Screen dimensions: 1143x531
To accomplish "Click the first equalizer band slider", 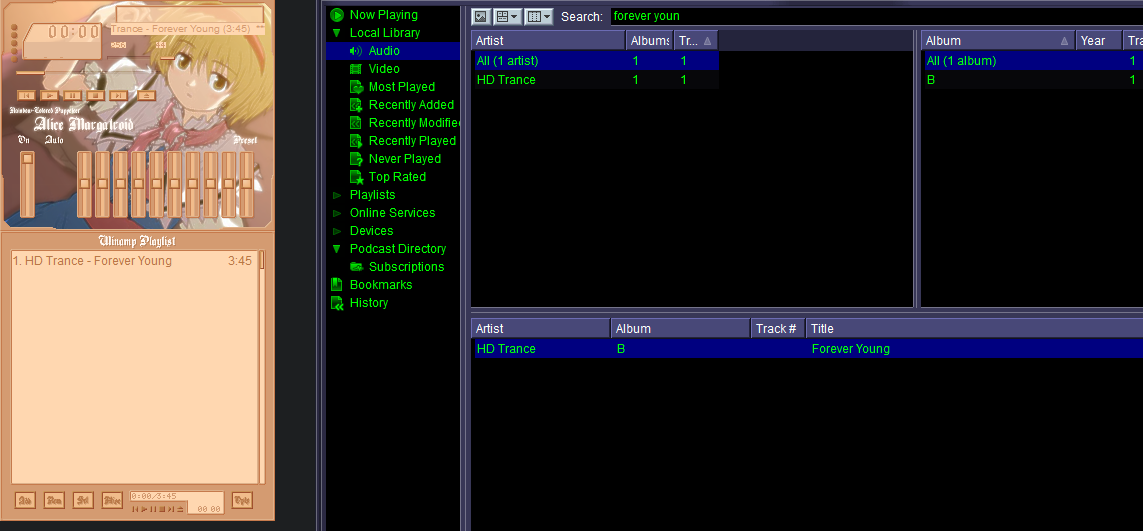I will [85, 185].
